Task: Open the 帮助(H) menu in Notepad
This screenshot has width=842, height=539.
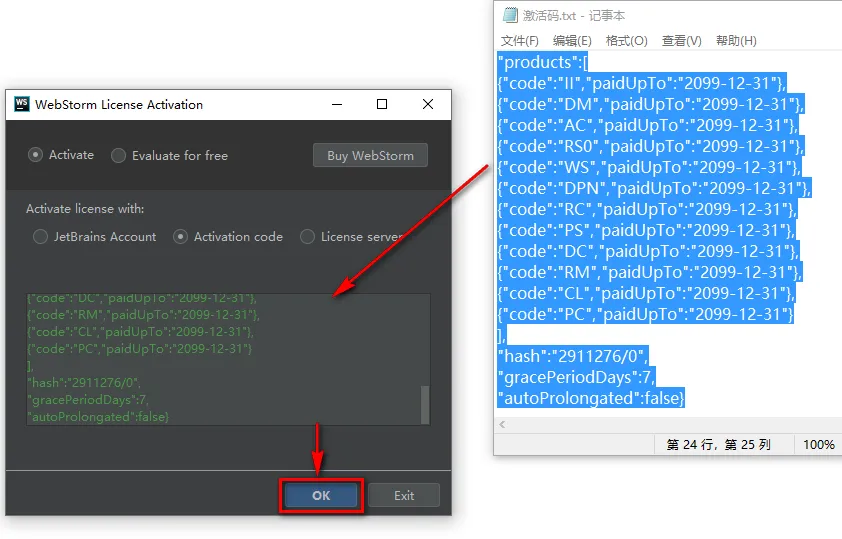Action: click(x=736, y=41)
